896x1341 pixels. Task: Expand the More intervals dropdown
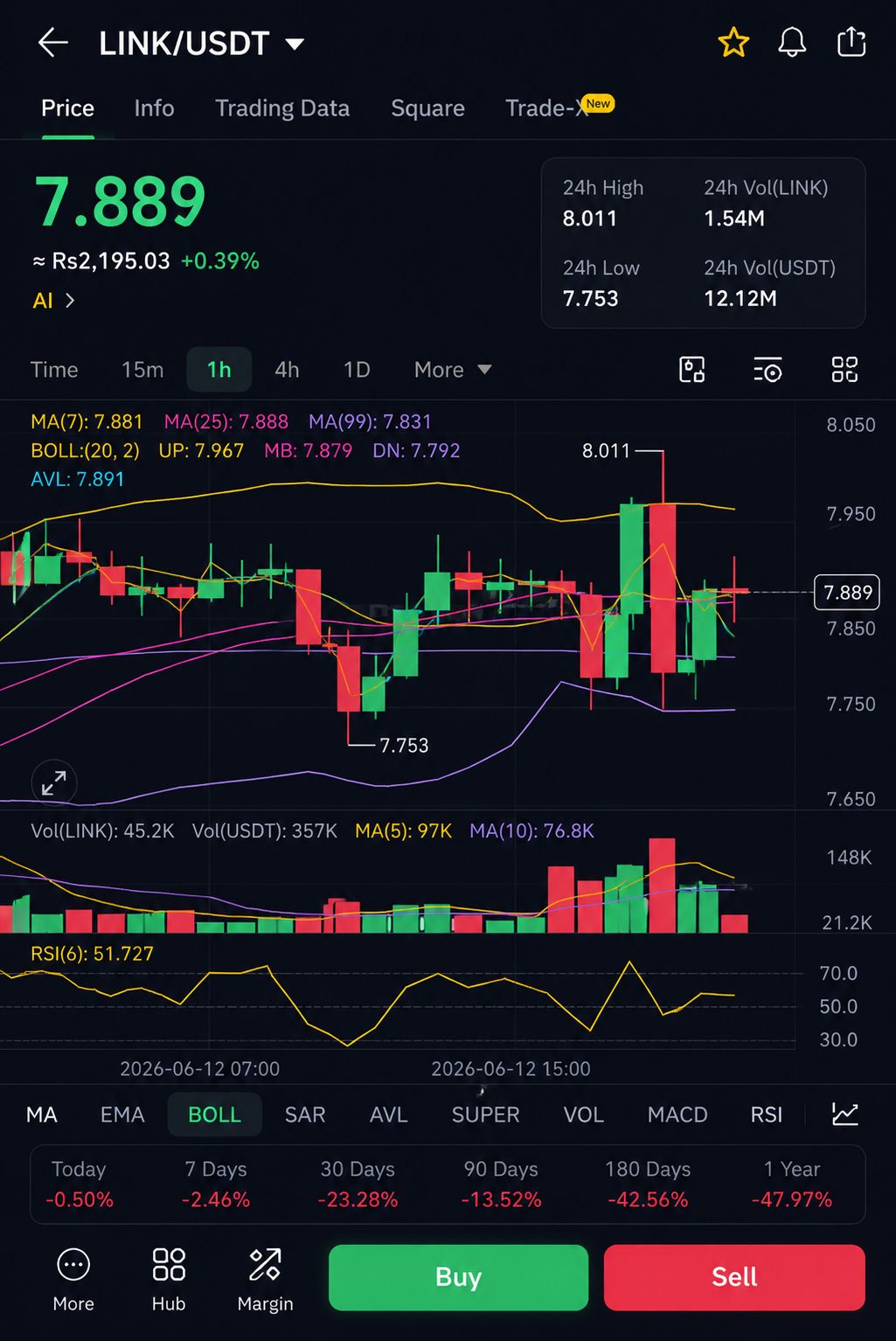(453, 370)
